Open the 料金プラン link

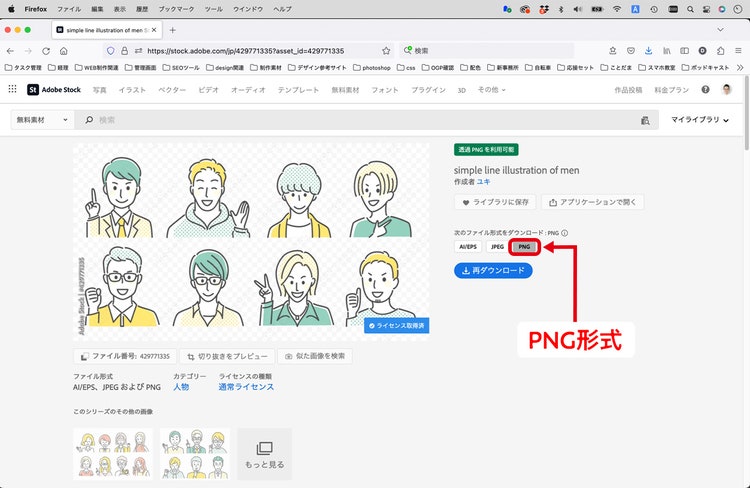tap(671, 90)
